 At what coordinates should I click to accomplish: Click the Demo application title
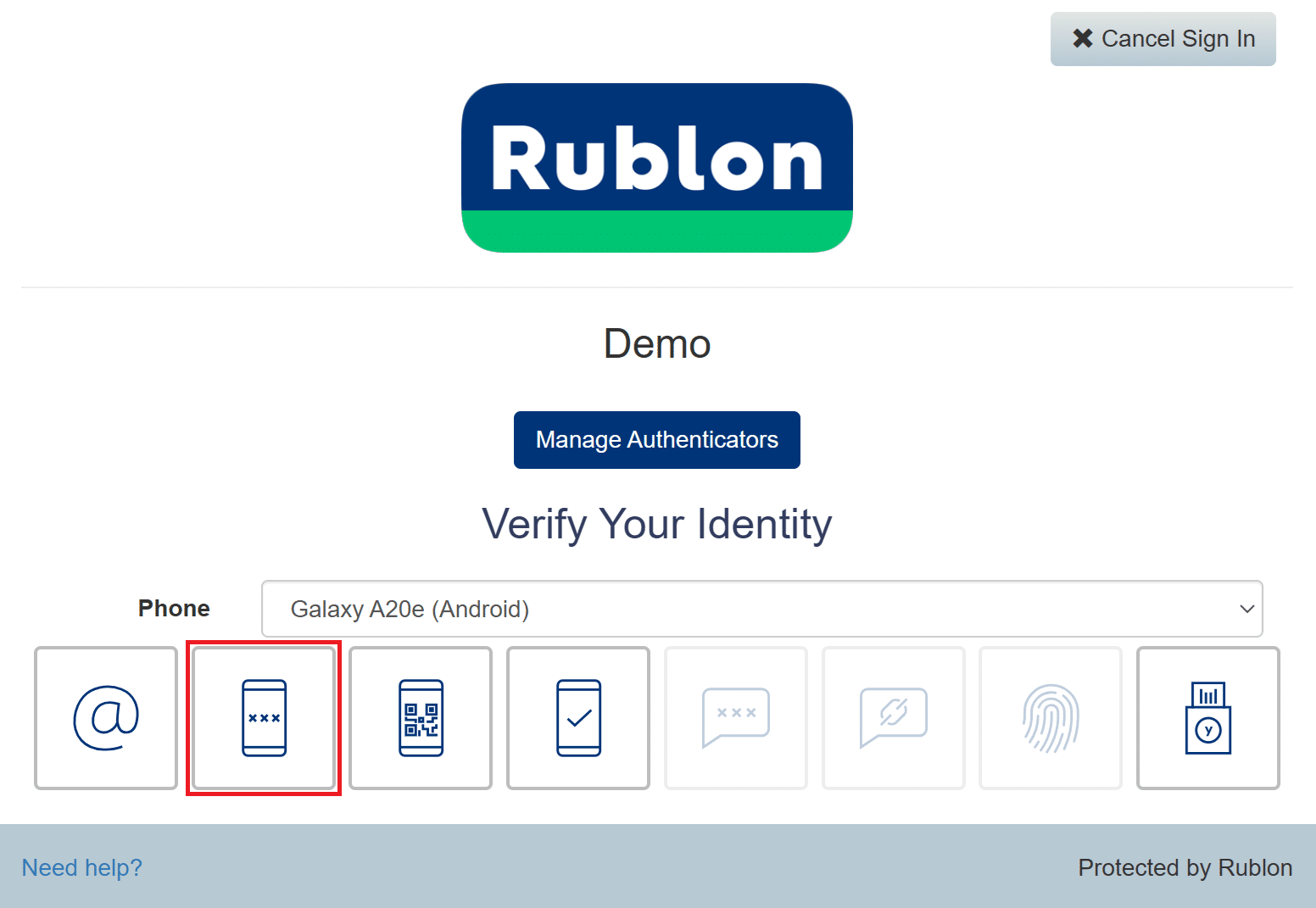657,344
